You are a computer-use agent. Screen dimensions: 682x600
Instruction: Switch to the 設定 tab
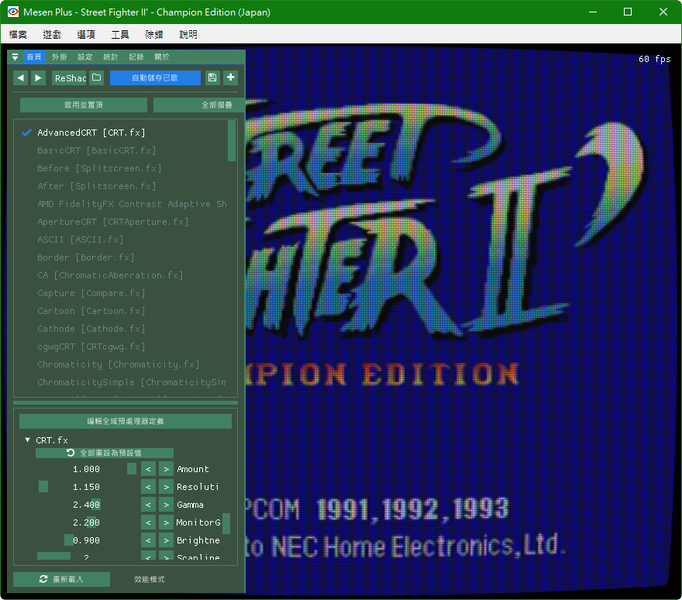[85, 57]
